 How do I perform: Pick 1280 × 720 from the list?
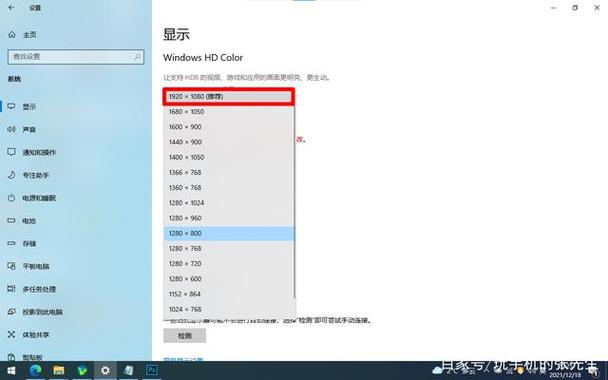point(229,263)
